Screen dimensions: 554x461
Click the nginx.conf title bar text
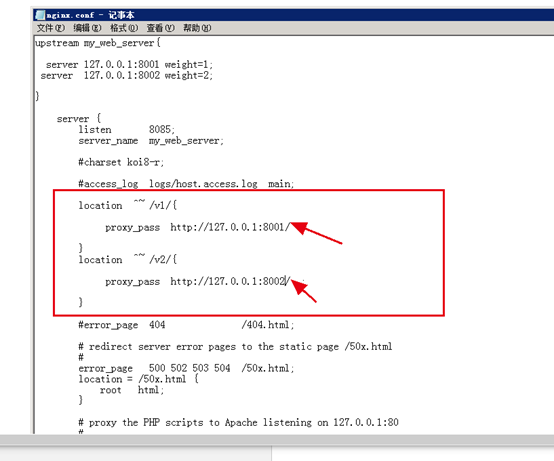click(x=90, y=15)
